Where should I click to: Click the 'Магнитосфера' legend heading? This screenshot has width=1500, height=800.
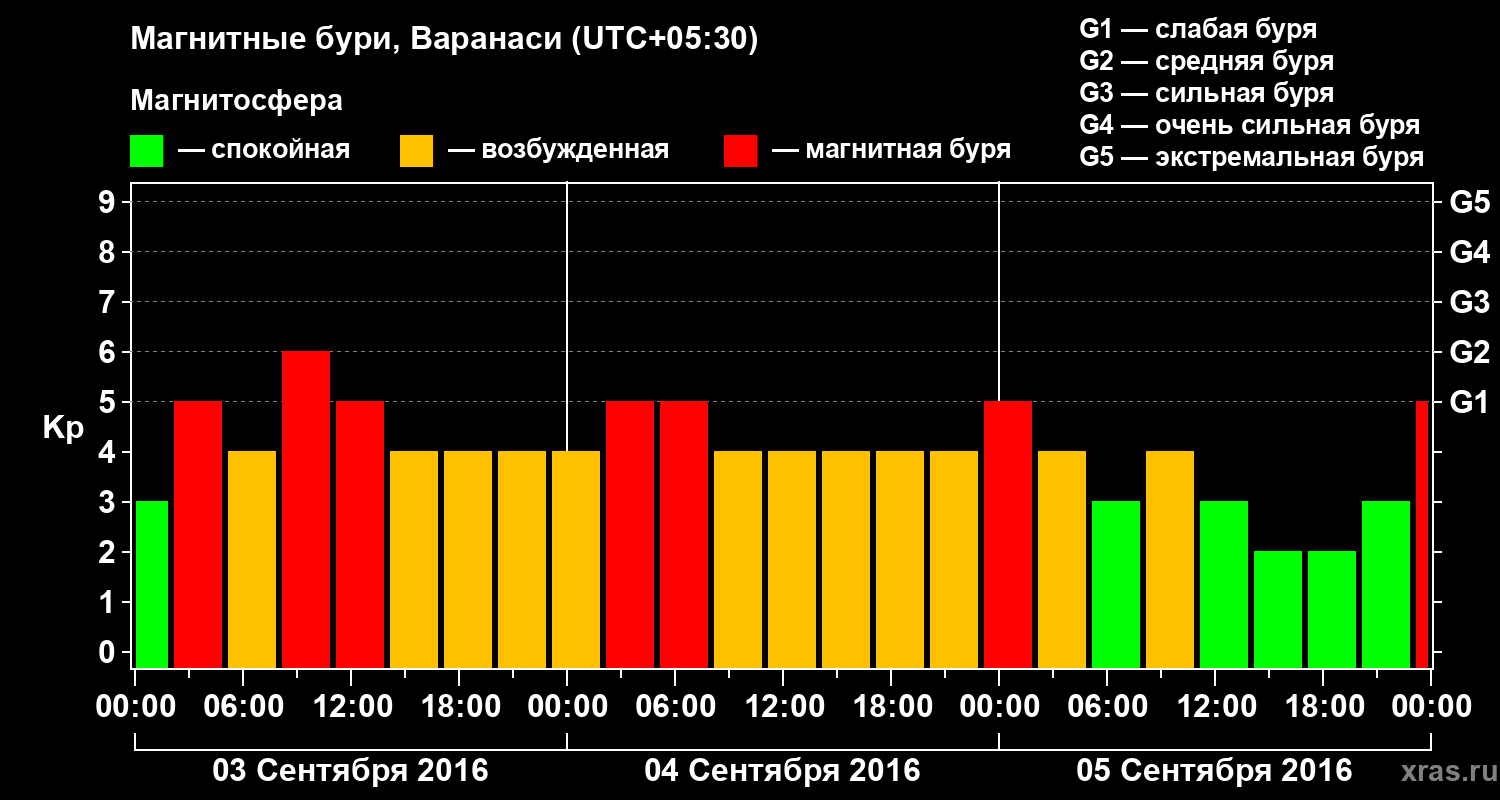[236, 101]
